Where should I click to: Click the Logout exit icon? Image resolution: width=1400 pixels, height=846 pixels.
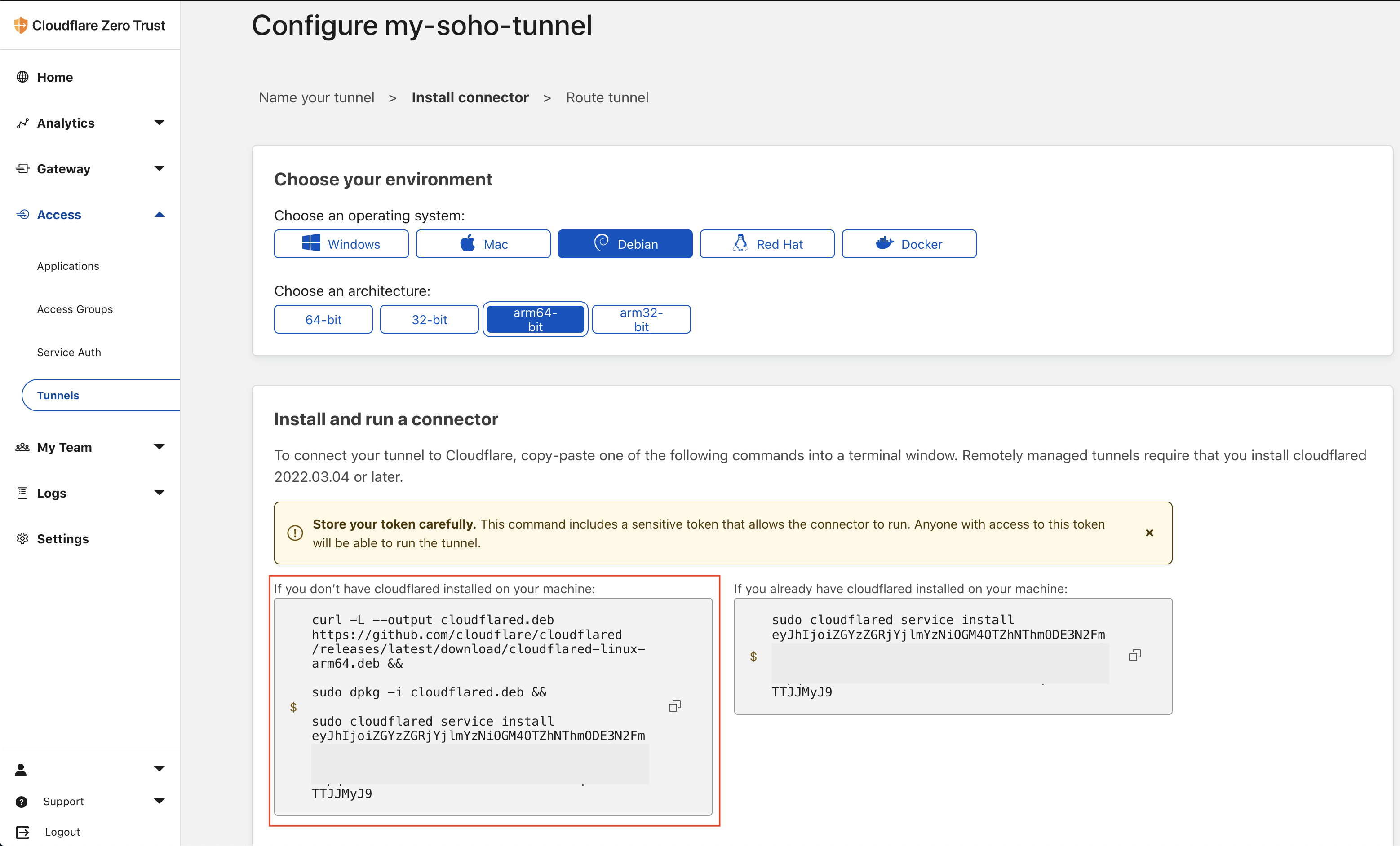(x=22, y=832)
